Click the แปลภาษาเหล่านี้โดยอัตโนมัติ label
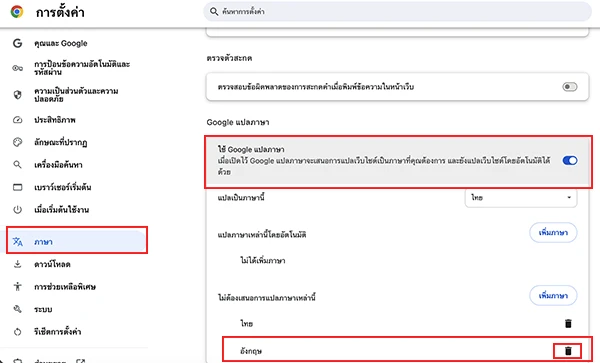Screen dimensions: 600x363 262,234
